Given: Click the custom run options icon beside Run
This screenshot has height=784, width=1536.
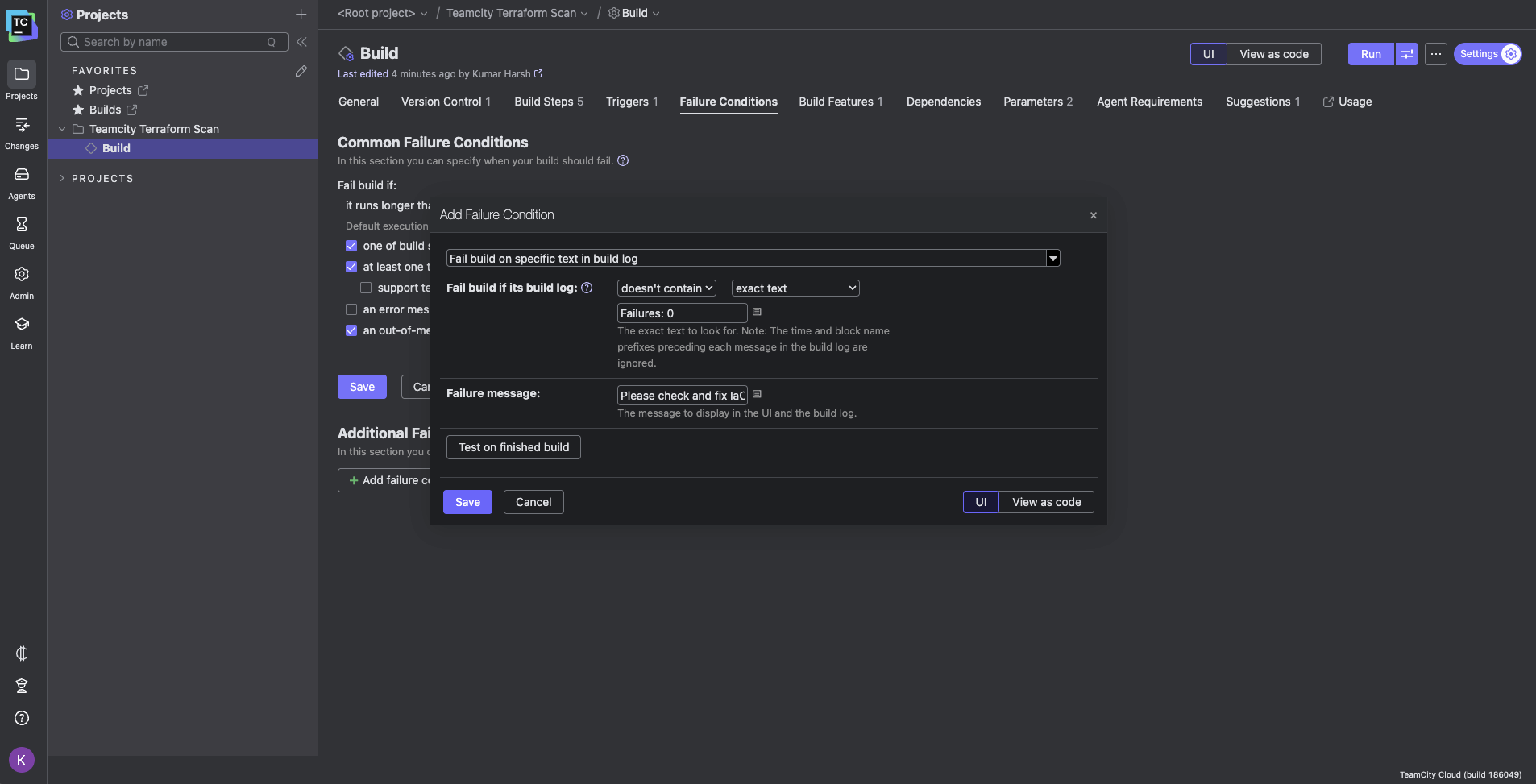Looking at the screenshot, I should [x=1407, y=54].
